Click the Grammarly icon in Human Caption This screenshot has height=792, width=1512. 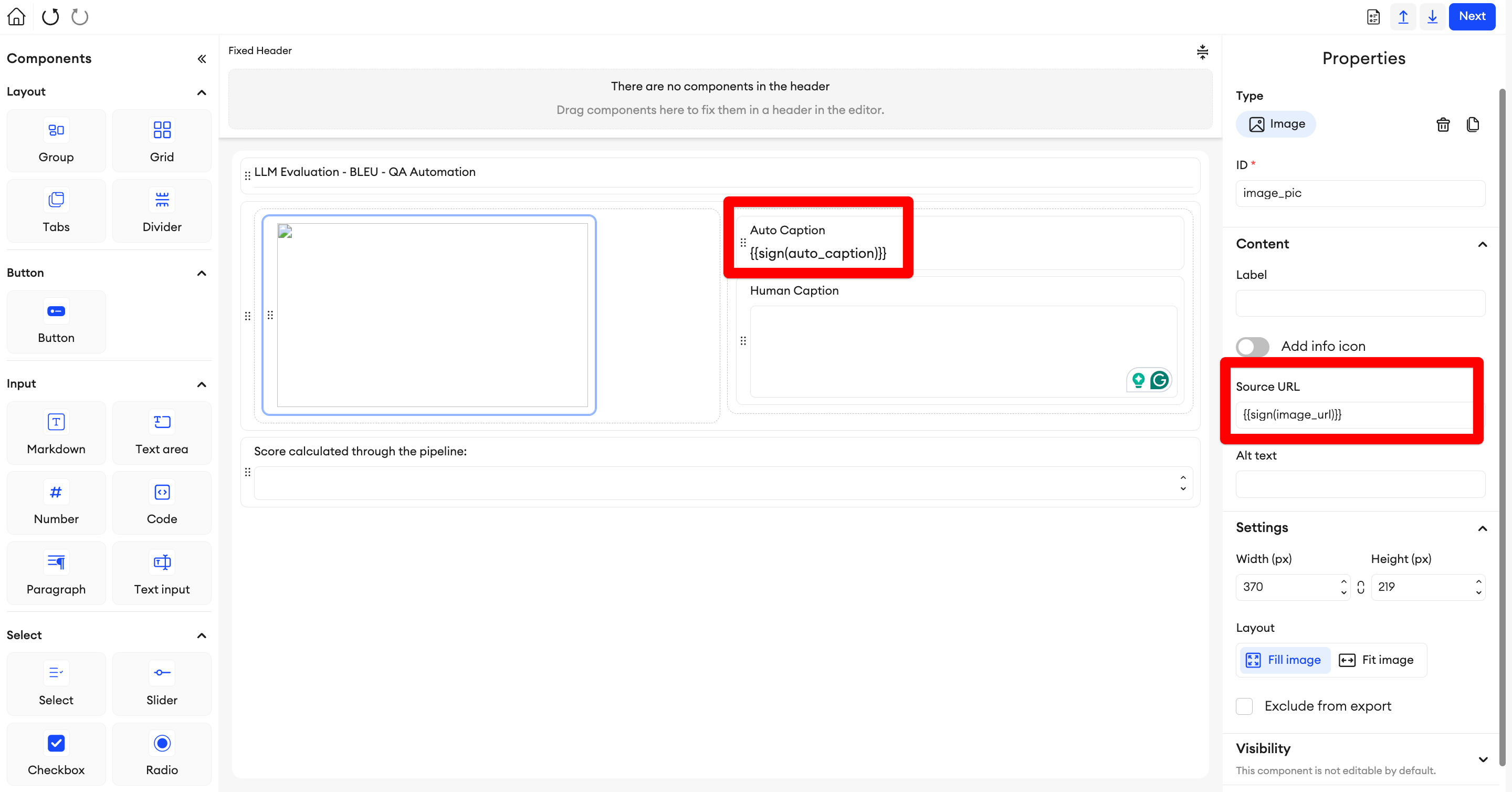coord(1159,380)
